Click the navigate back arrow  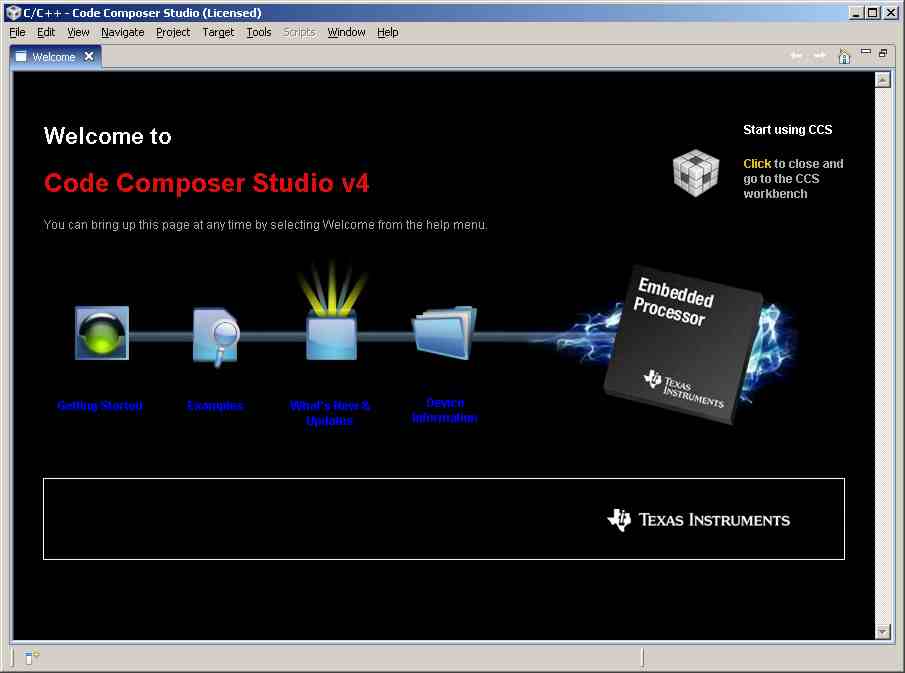pyautogui.click(x=796, y=55)
